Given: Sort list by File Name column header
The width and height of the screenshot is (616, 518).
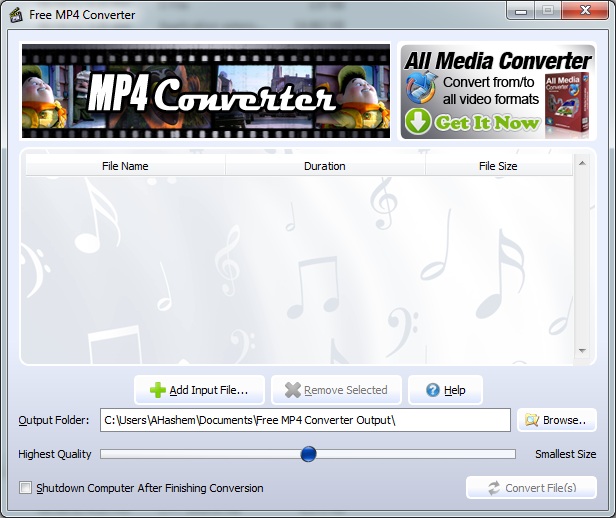Looking at the screenshot, I should tap(125, 166).
